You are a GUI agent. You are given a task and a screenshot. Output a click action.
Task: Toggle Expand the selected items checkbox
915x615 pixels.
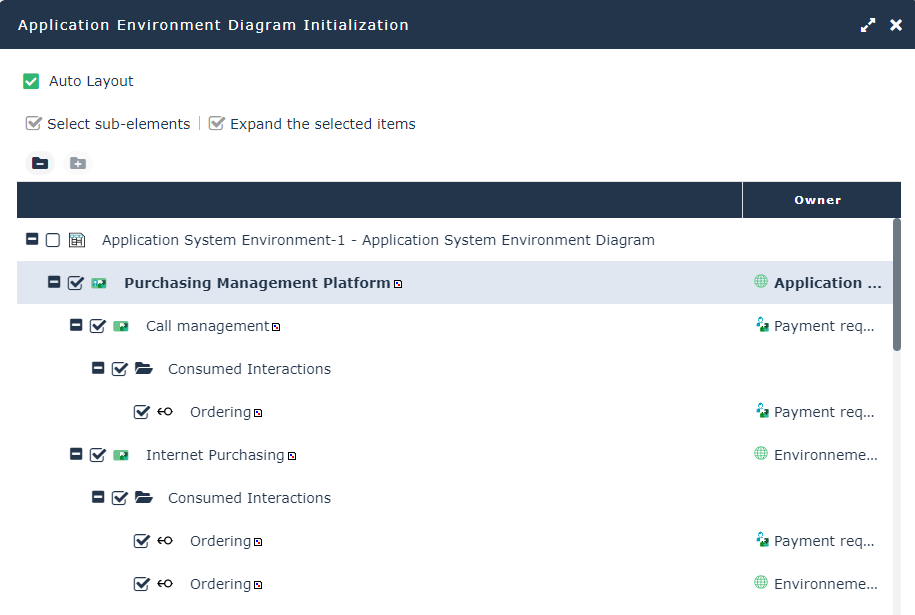(216, 124)
